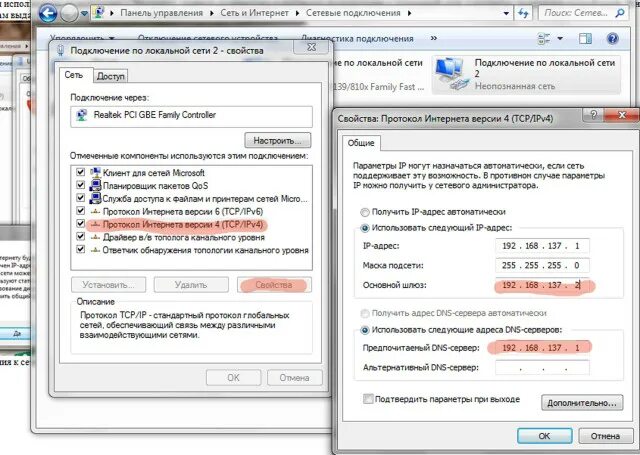The image size is (640, 455).
Task: Expand arrow after Сетевые подключения breadcrumb
Action: click(x=409, y=13)
